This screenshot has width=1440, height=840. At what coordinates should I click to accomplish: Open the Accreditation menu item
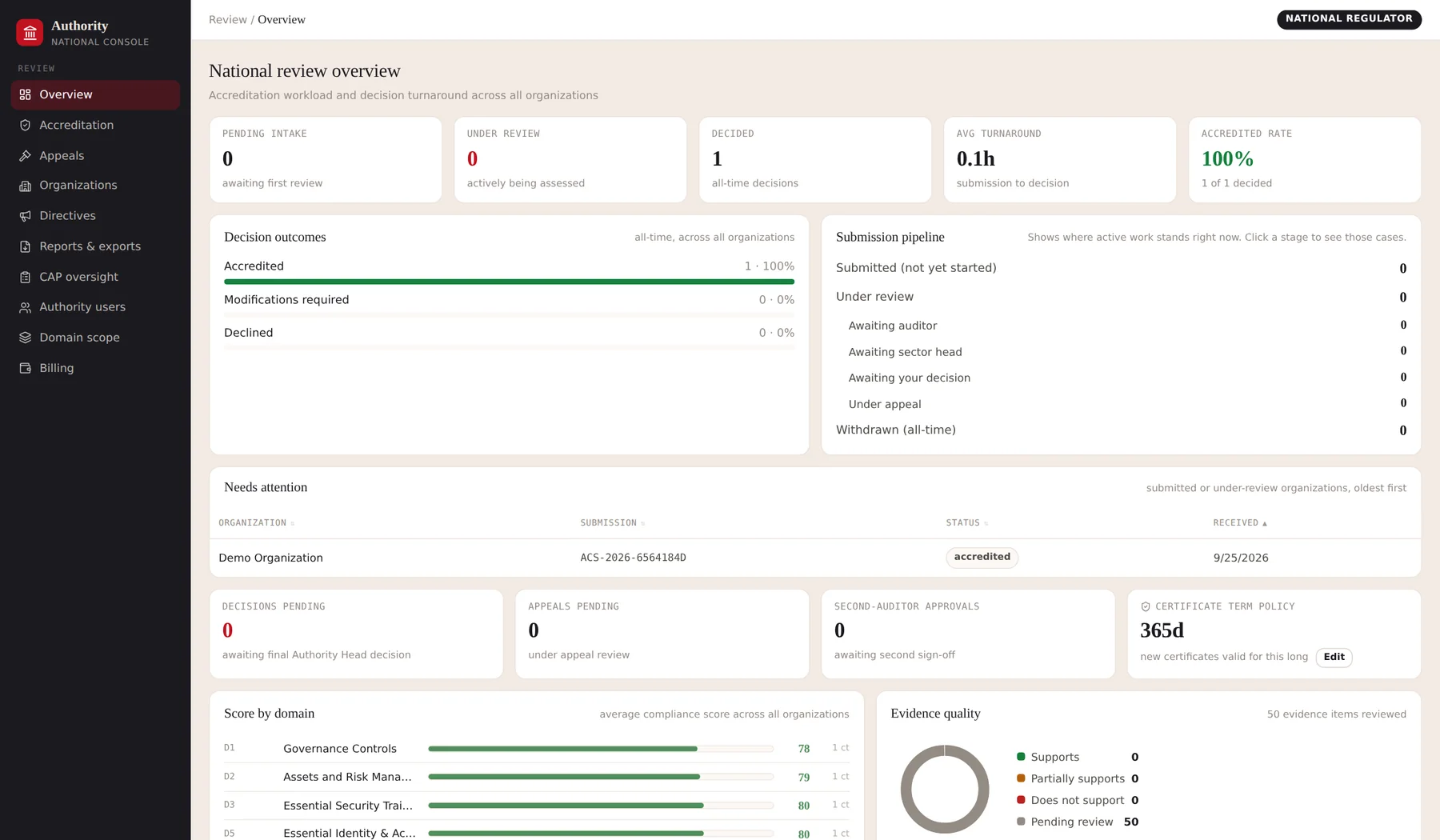(95, 125)
